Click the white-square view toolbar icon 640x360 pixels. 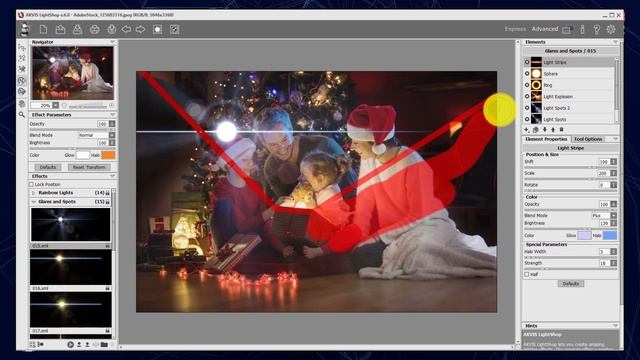click(158, 29)
